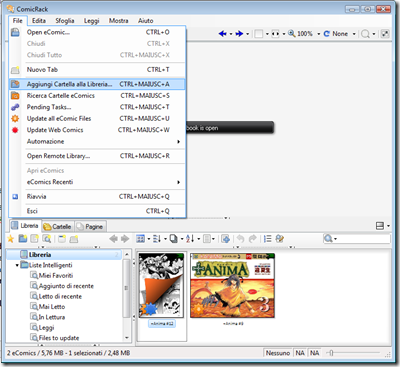This screenshot has height=367, width=400.
Task: Click Ricerca Cartelle eComics entry
Action: point(97,96)
